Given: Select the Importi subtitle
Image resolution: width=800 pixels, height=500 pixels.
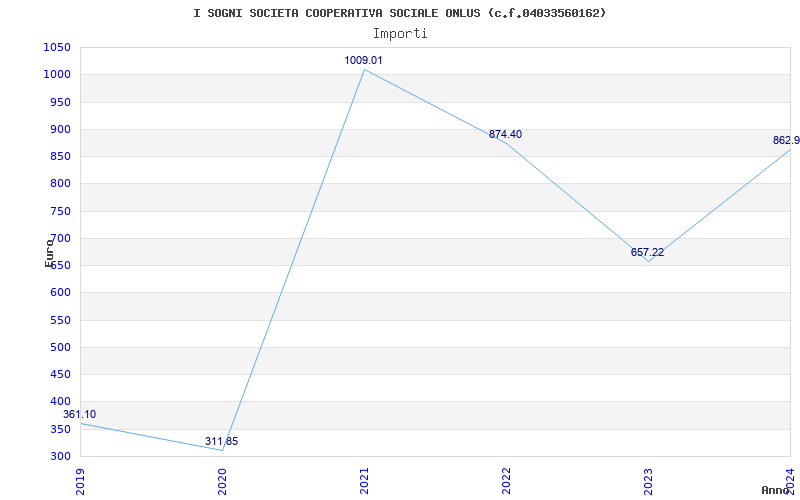Looking at the screenshot, I should tap(400, 34).
